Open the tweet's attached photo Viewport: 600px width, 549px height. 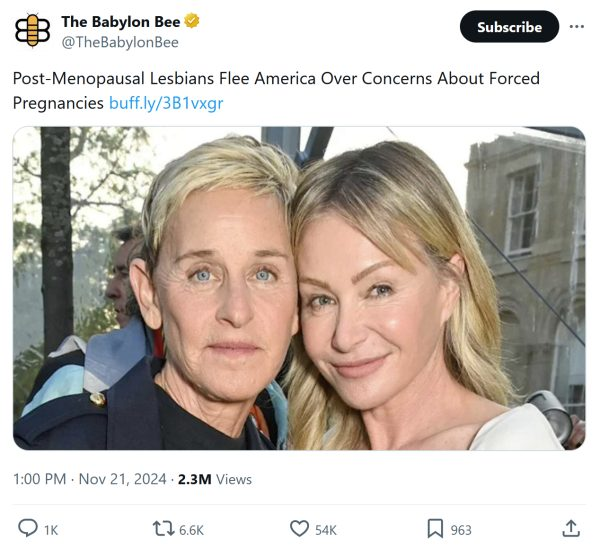click(x=299, y=288)
